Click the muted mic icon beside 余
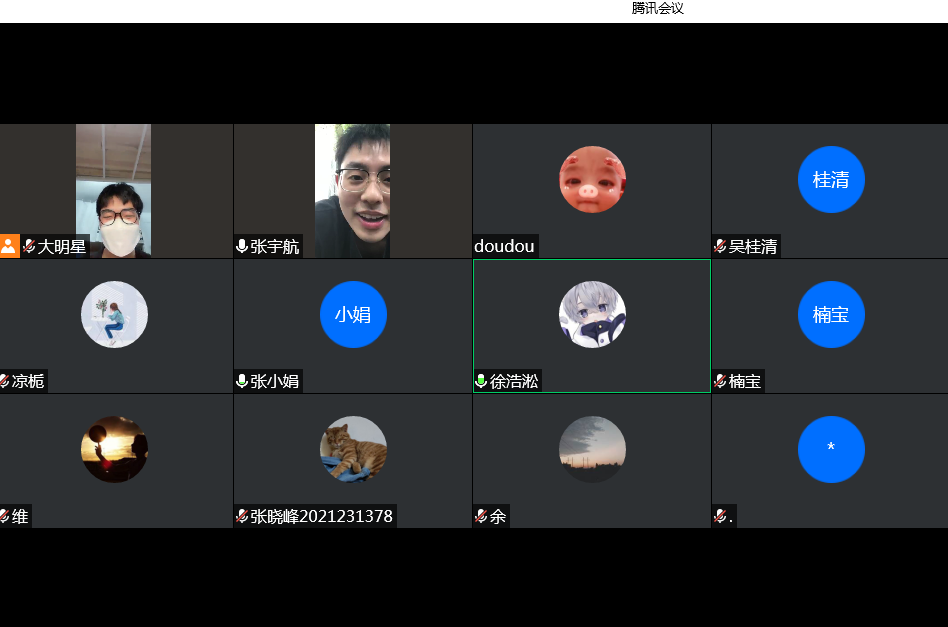The width and height of the screenshot is (948, 627). tap(481, 516)
